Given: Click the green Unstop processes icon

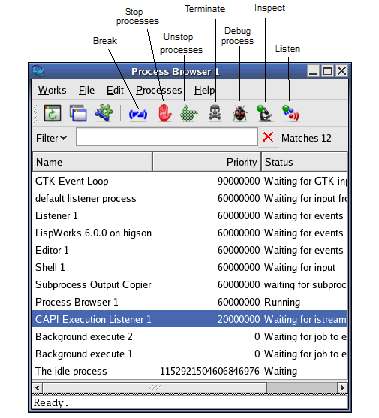Looking at the screenshot, I should click(189, 114).
